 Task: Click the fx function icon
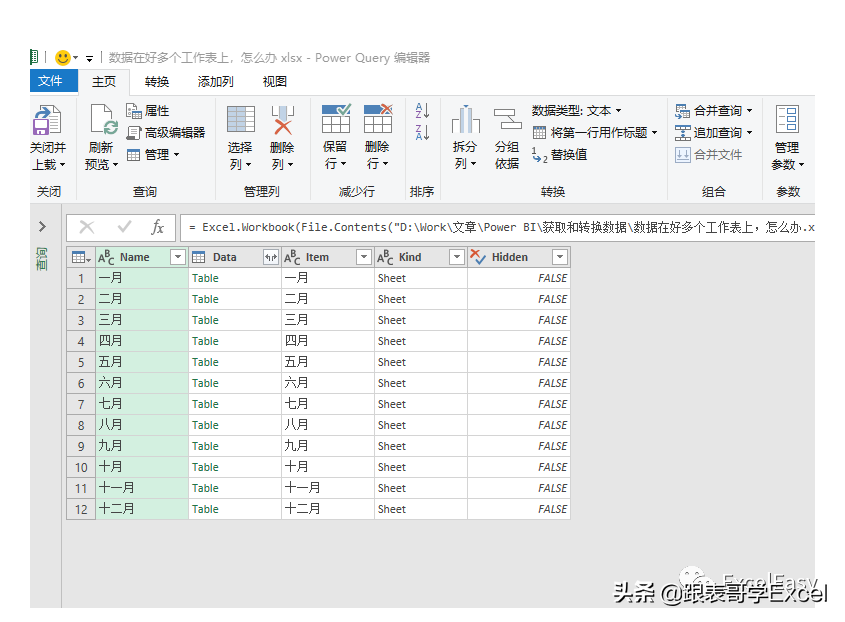[x=157, y=227]
